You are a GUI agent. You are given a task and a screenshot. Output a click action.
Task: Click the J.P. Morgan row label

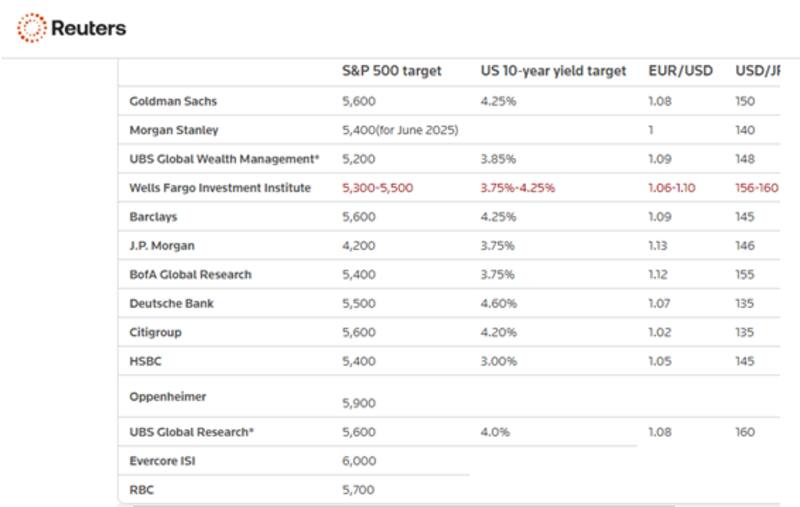(x=160, y=245)
